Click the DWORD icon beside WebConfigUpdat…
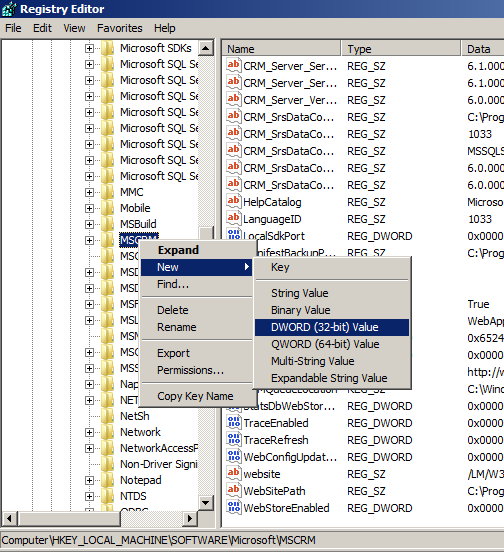 [234, 457]
